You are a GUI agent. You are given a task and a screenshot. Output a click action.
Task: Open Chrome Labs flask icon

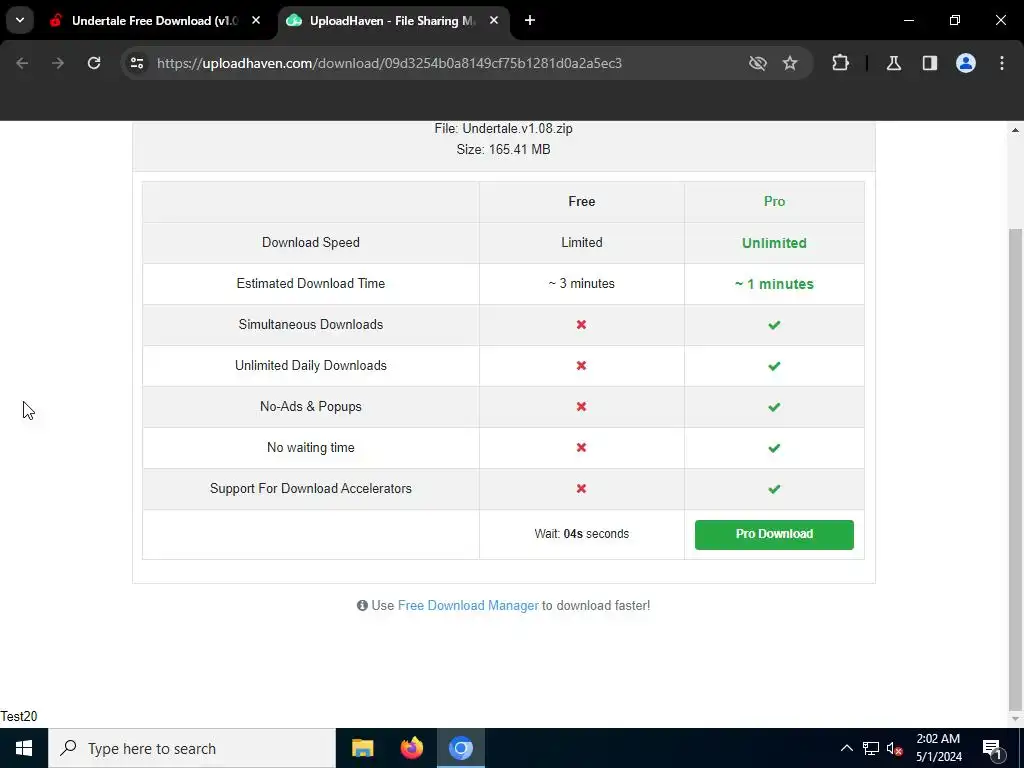point(893,63)
